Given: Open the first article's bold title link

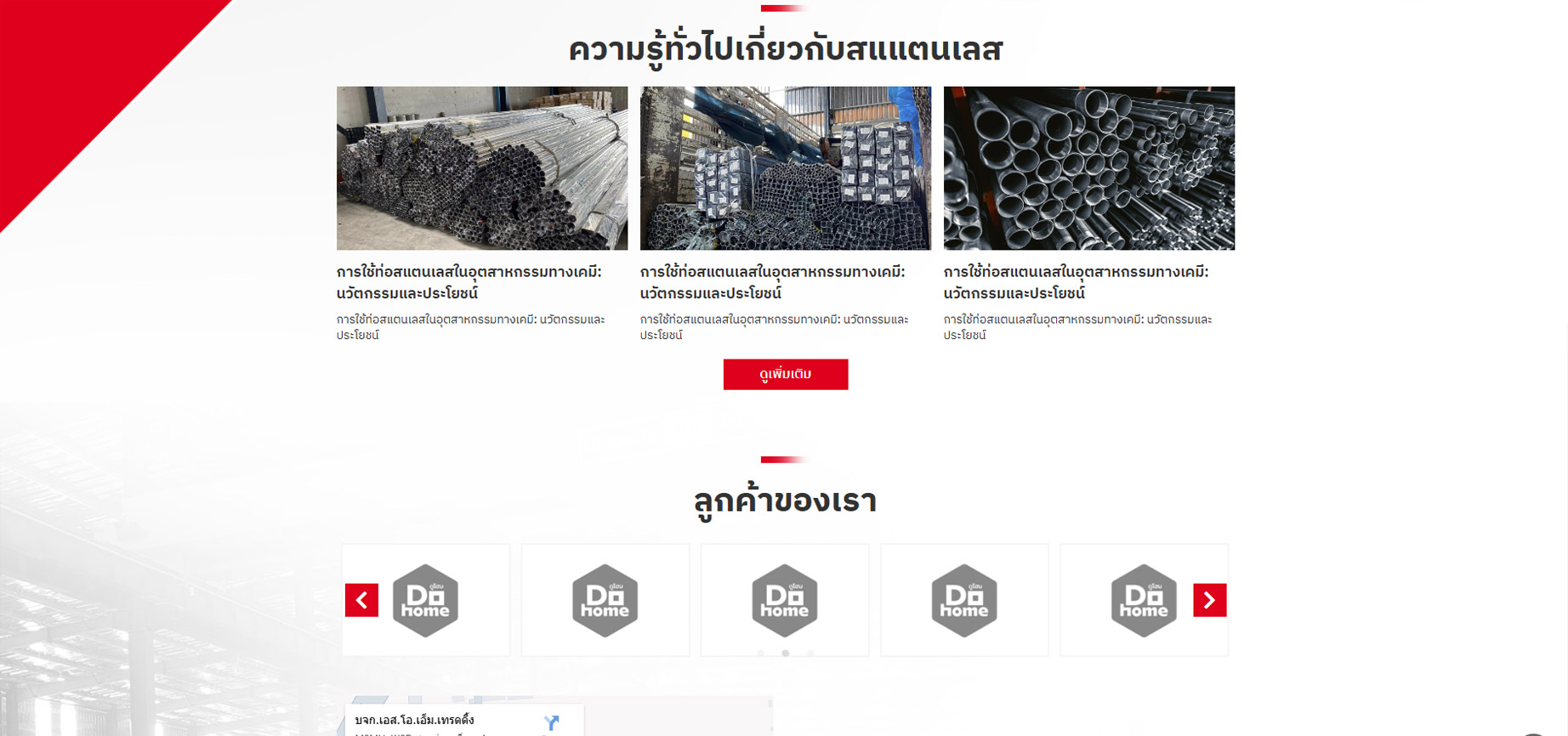Looking at the screenshot, I should pos(469,282).
